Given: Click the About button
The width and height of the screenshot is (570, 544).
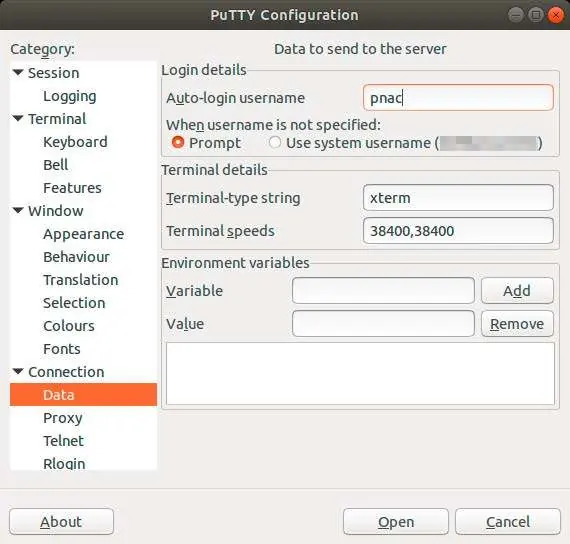Looking at the screenshot, I should point(61,521).
